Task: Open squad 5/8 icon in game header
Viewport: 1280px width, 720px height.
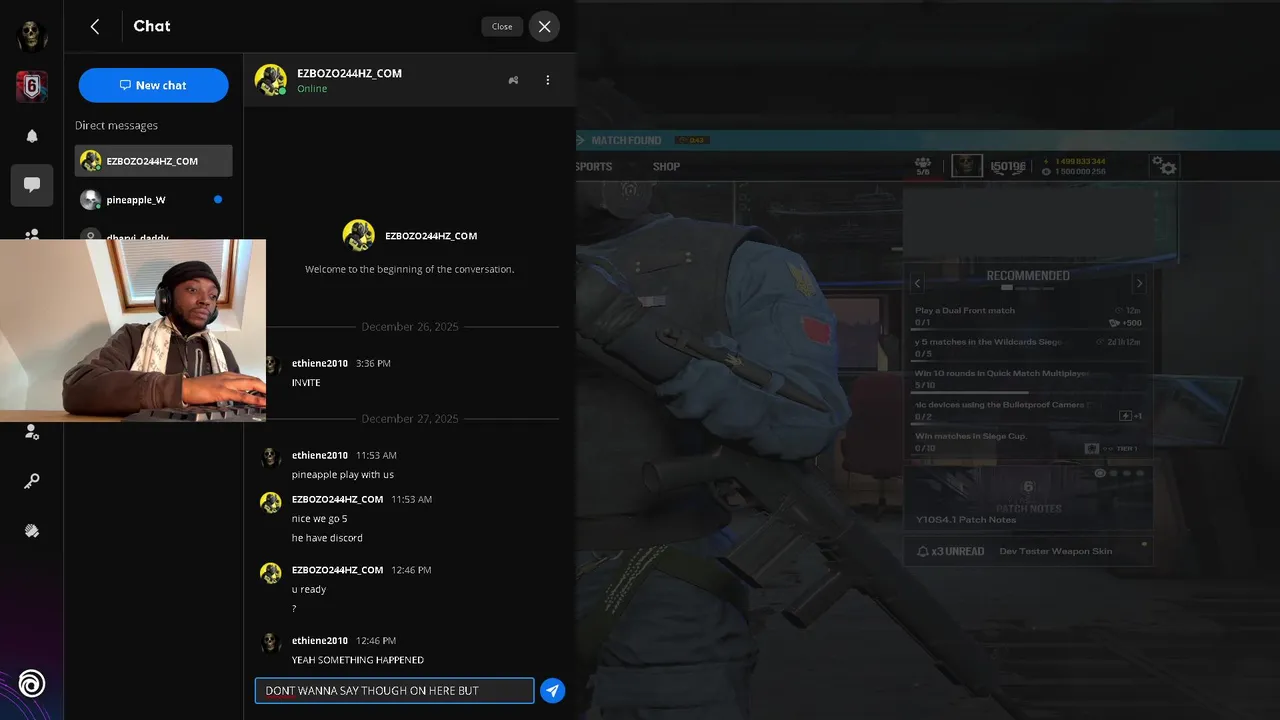Action: point(923,165)
